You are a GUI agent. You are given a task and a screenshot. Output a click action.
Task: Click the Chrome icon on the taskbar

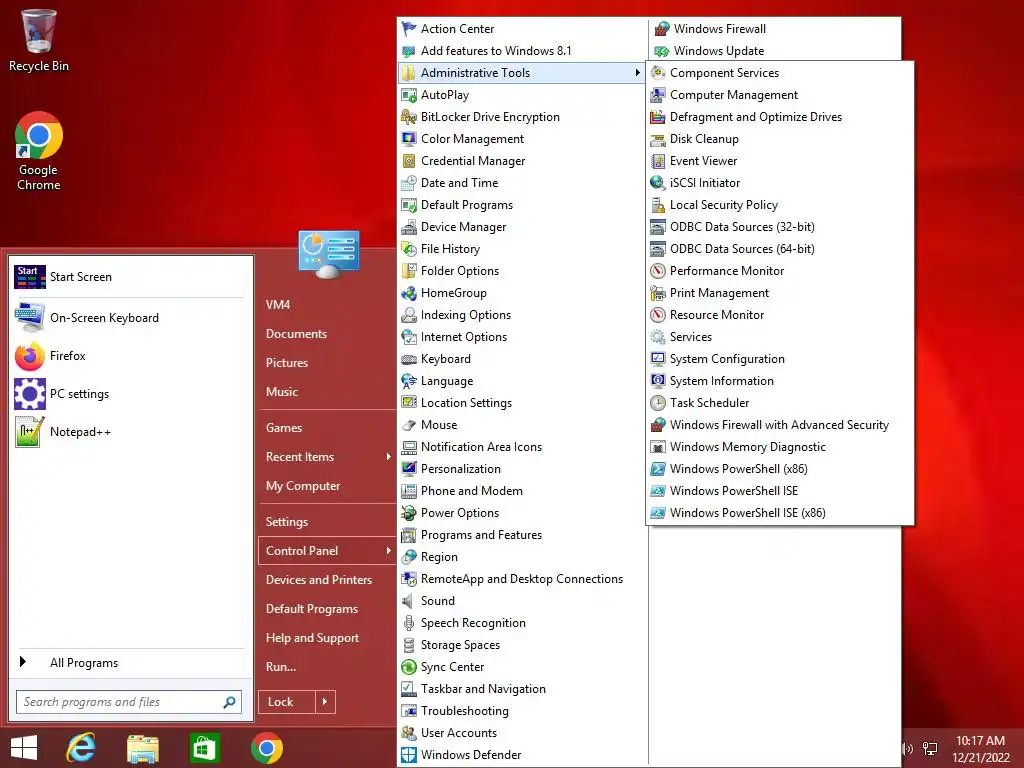(x=266, y=748)
